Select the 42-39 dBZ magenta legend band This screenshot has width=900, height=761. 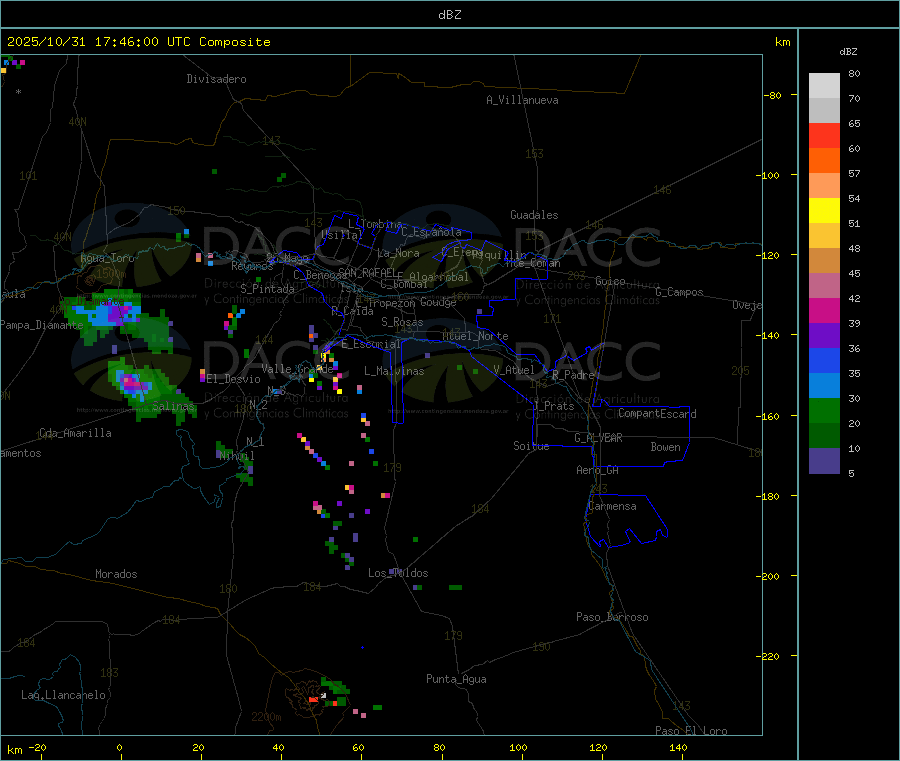(824, 310)
